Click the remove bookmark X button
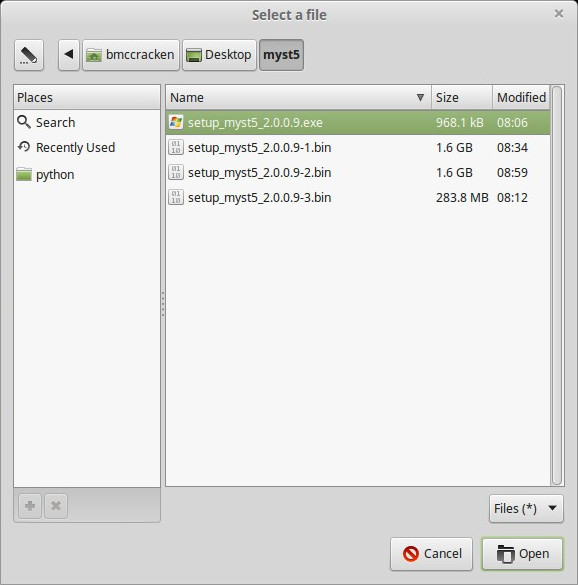The width and height of the screenshot is (578, 585). coord(56,506)
